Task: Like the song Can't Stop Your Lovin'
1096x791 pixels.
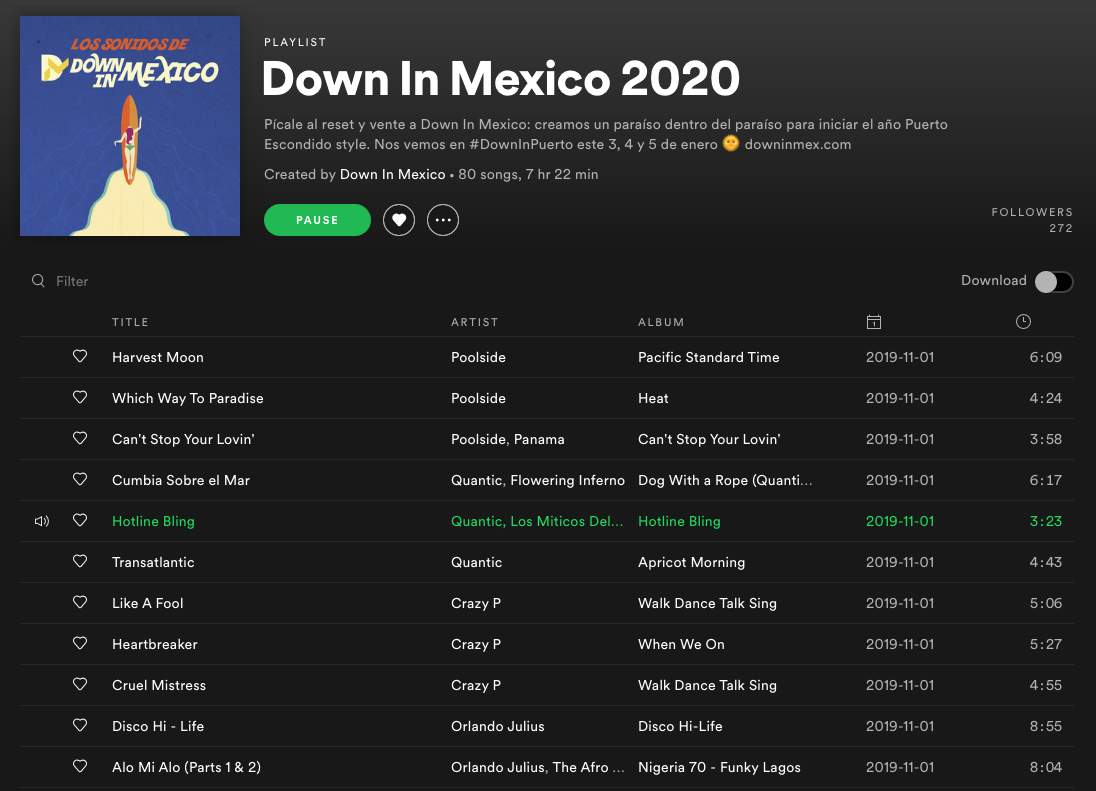Action: click(x=80, y=438)
